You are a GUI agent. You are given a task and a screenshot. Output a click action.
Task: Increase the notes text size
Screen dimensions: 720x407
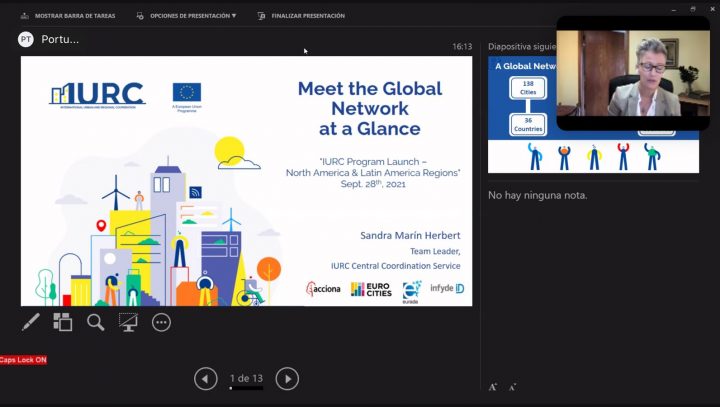(493, 387)
